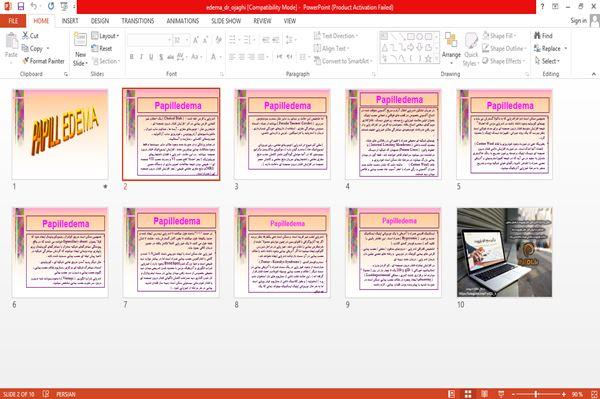Click the Find binoculars command
The image size is (600, 399).
coord(543,36)
